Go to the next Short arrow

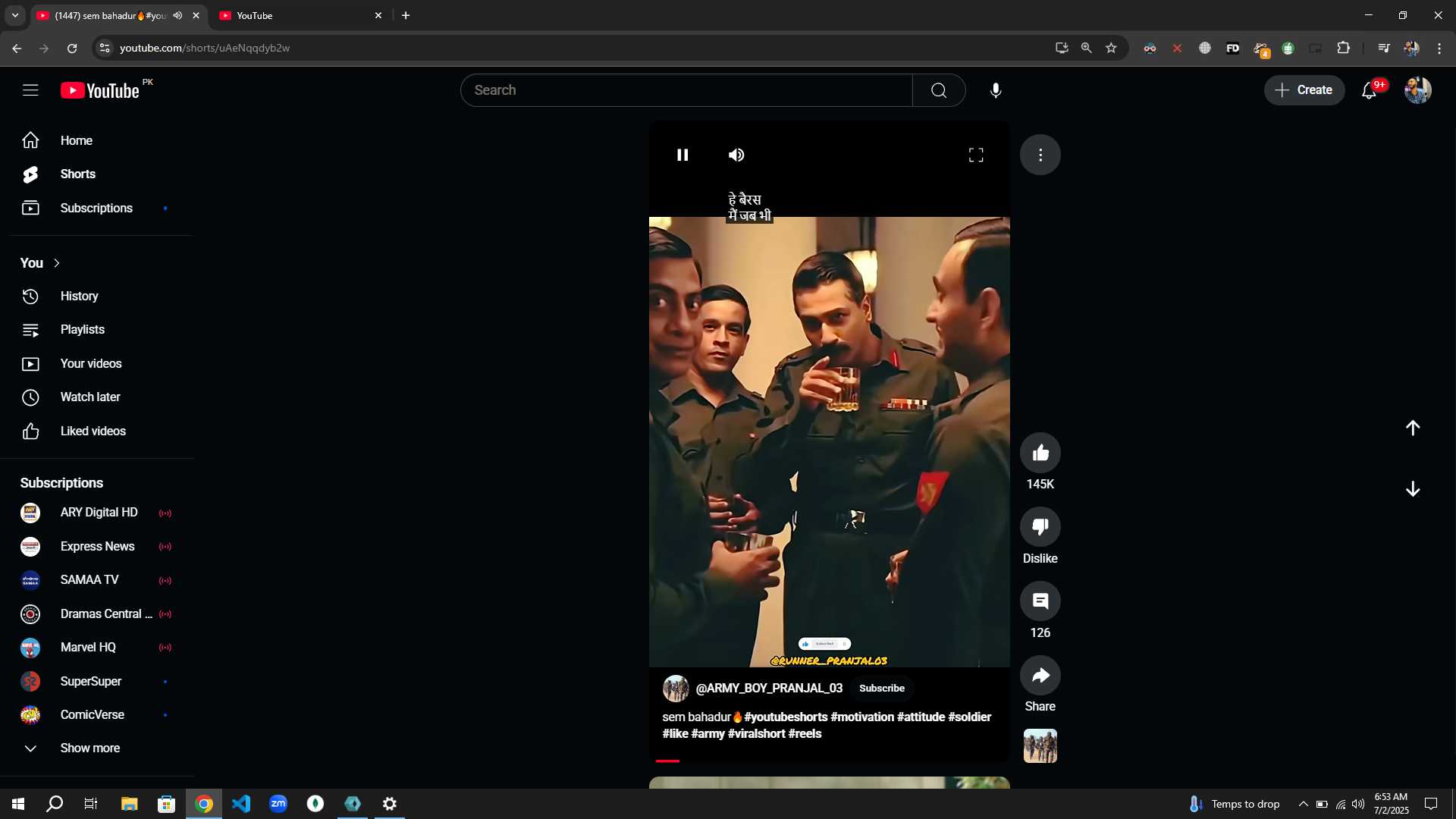1413,489
